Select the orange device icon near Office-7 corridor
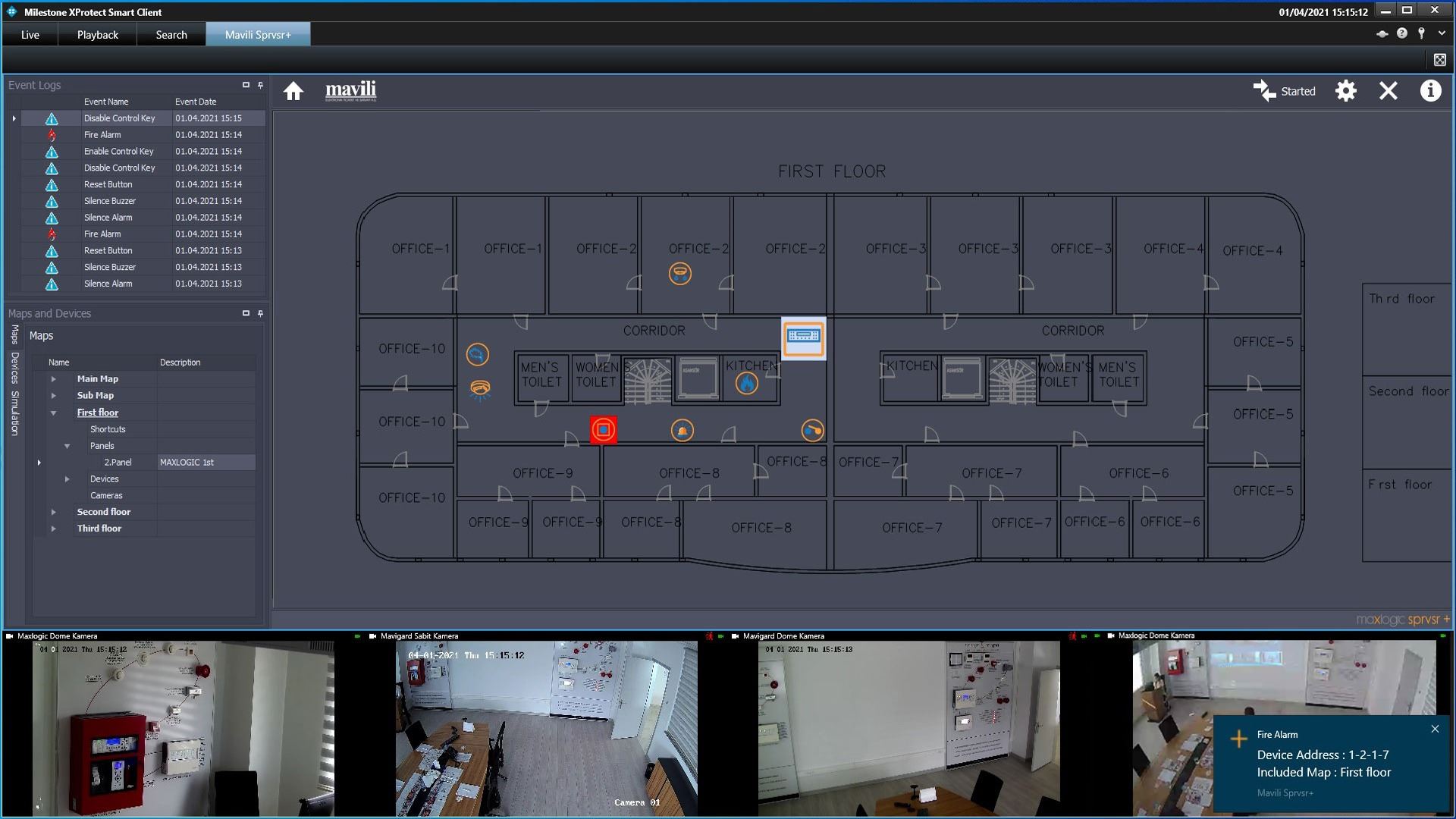Screen dimensions: 1456x819 812,431
